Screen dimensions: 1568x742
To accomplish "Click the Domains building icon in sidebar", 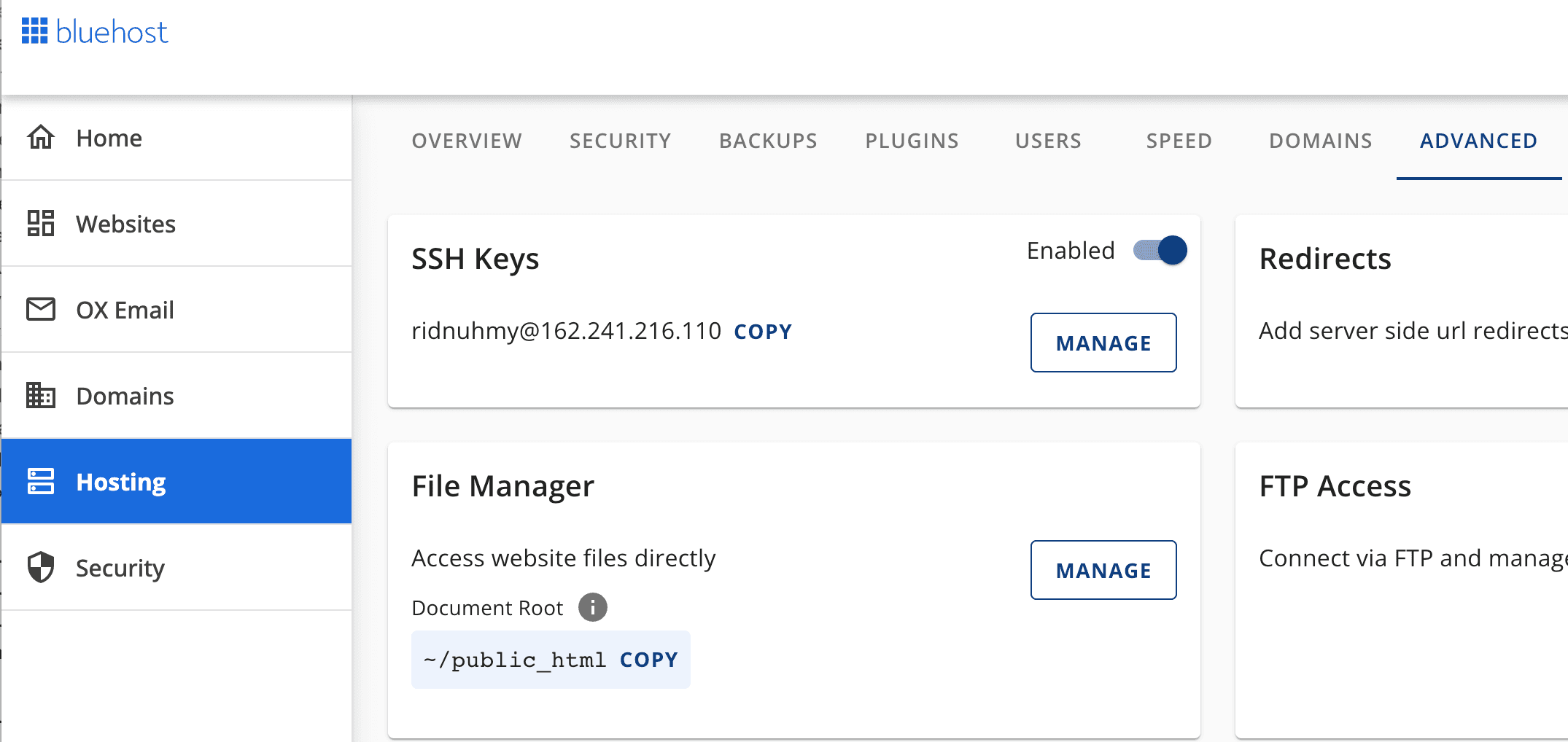I will (x=42, y=396).
